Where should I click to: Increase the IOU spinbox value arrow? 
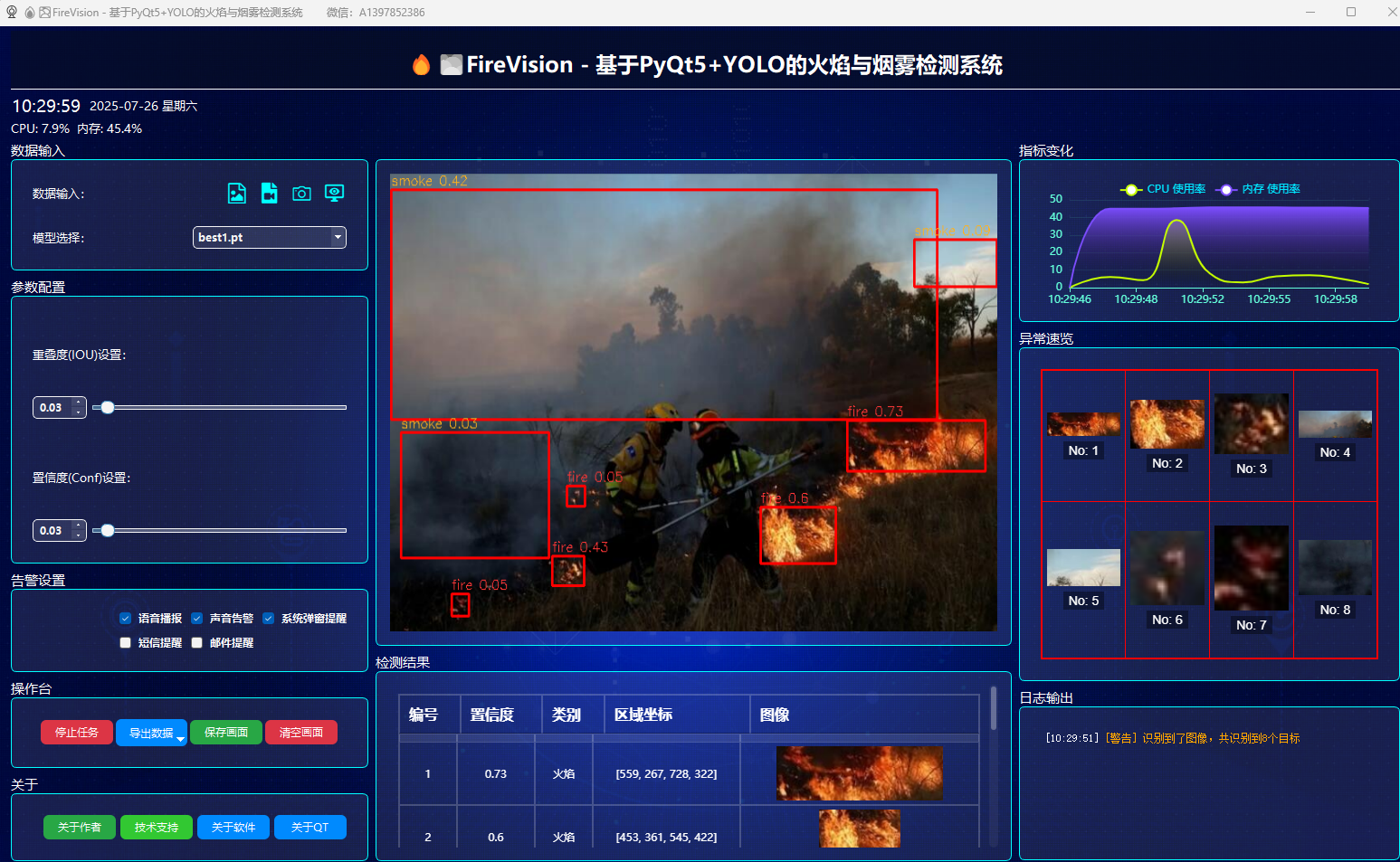click(x=79, y=403)
